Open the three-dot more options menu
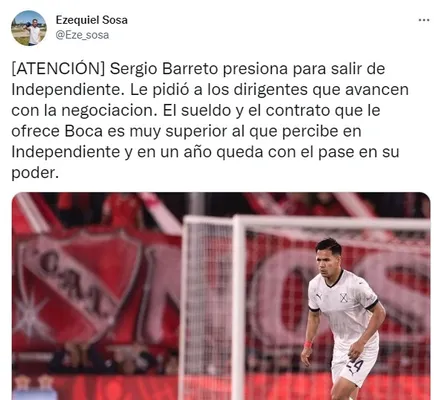This screenshot has height=400, width=434. (x=424, y=21)
